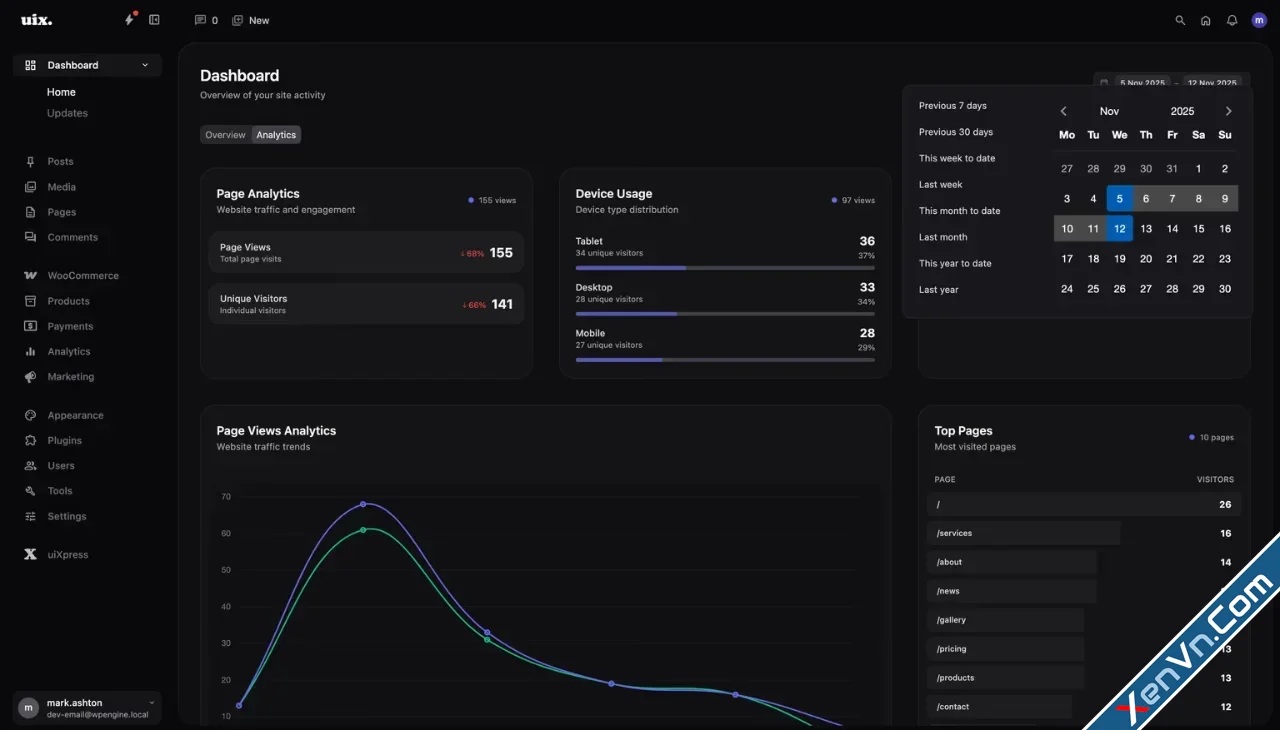Choose the Last year date range

pyautogui.click(x=938, y=289)
